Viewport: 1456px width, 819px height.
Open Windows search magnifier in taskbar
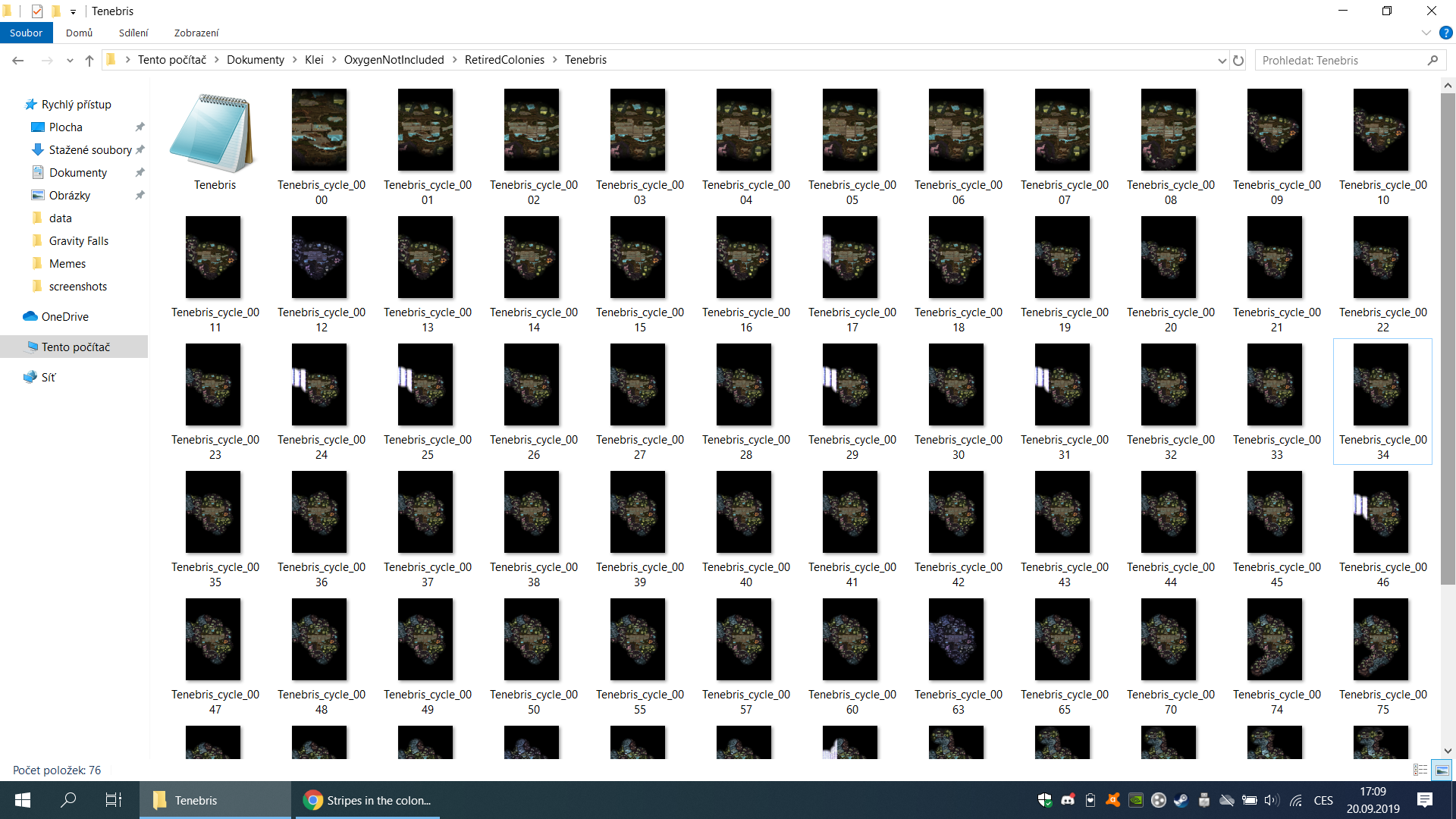[68, 800]
